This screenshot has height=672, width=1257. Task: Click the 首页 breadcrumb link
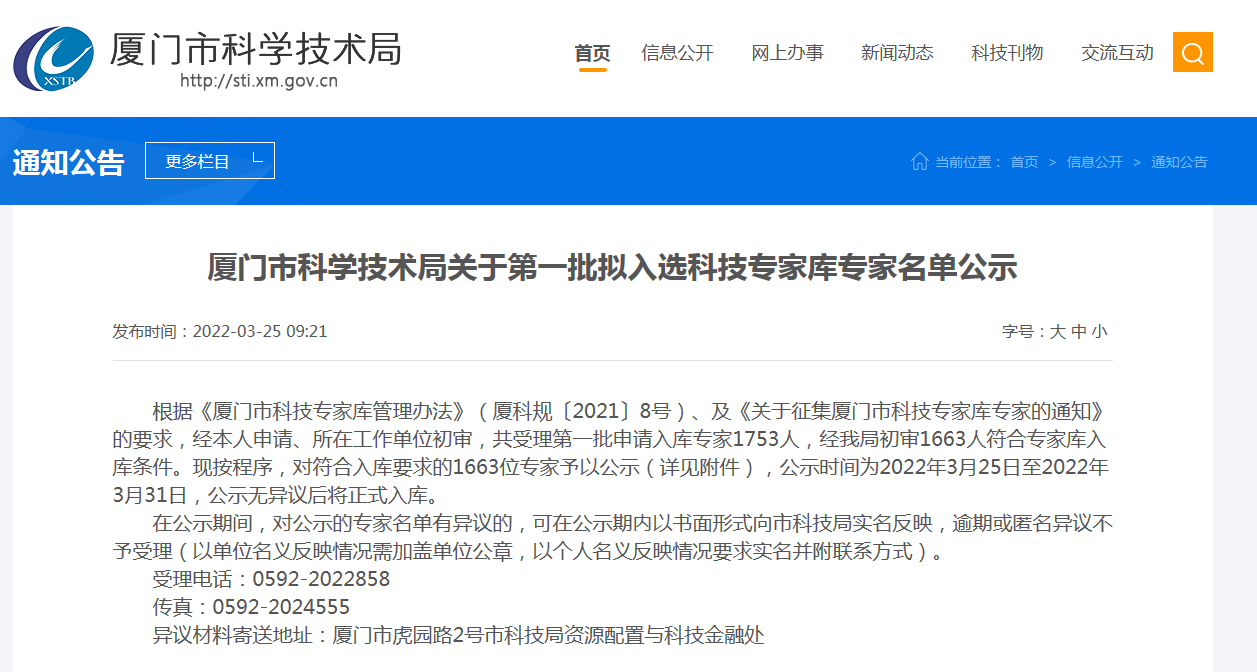pos(1024,162)
